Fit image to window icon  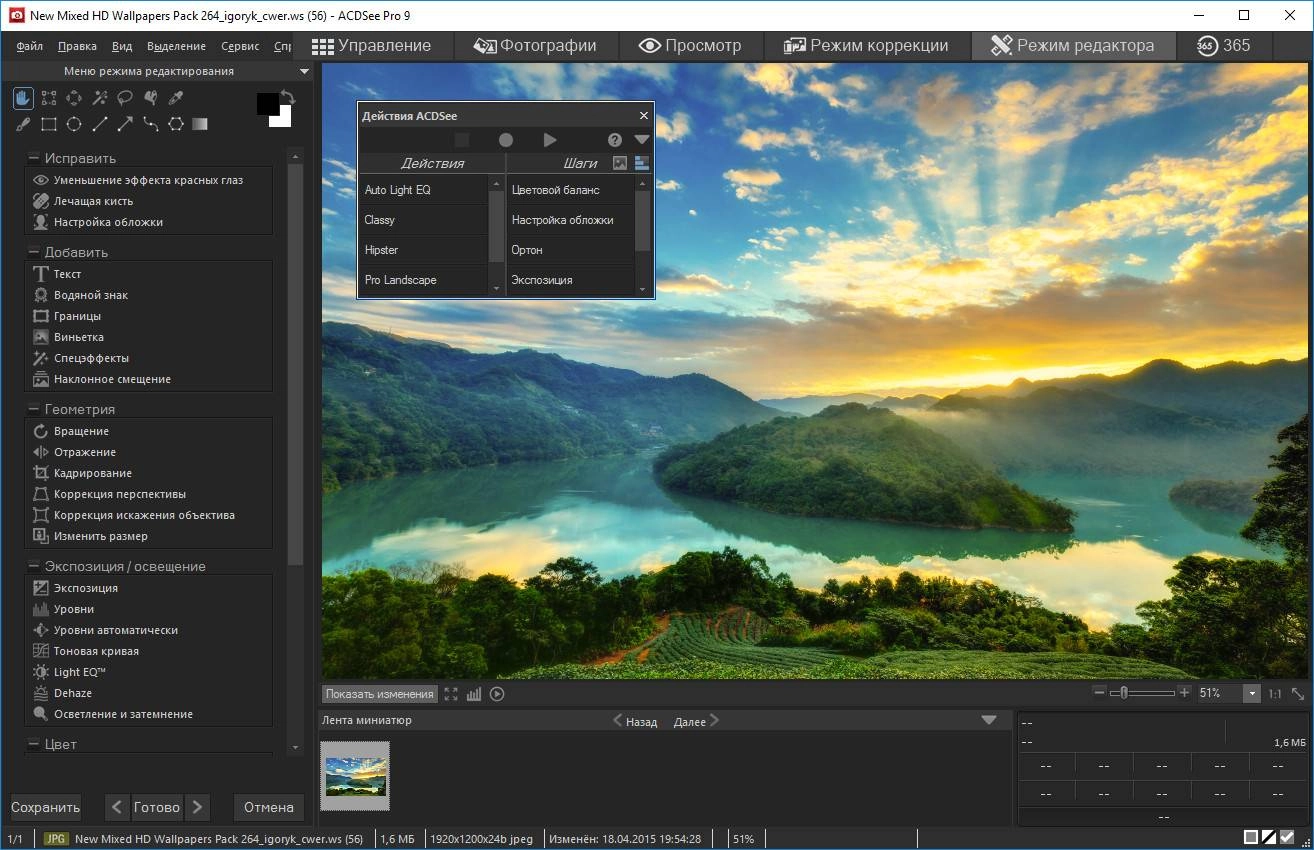tap(1299, 693)
